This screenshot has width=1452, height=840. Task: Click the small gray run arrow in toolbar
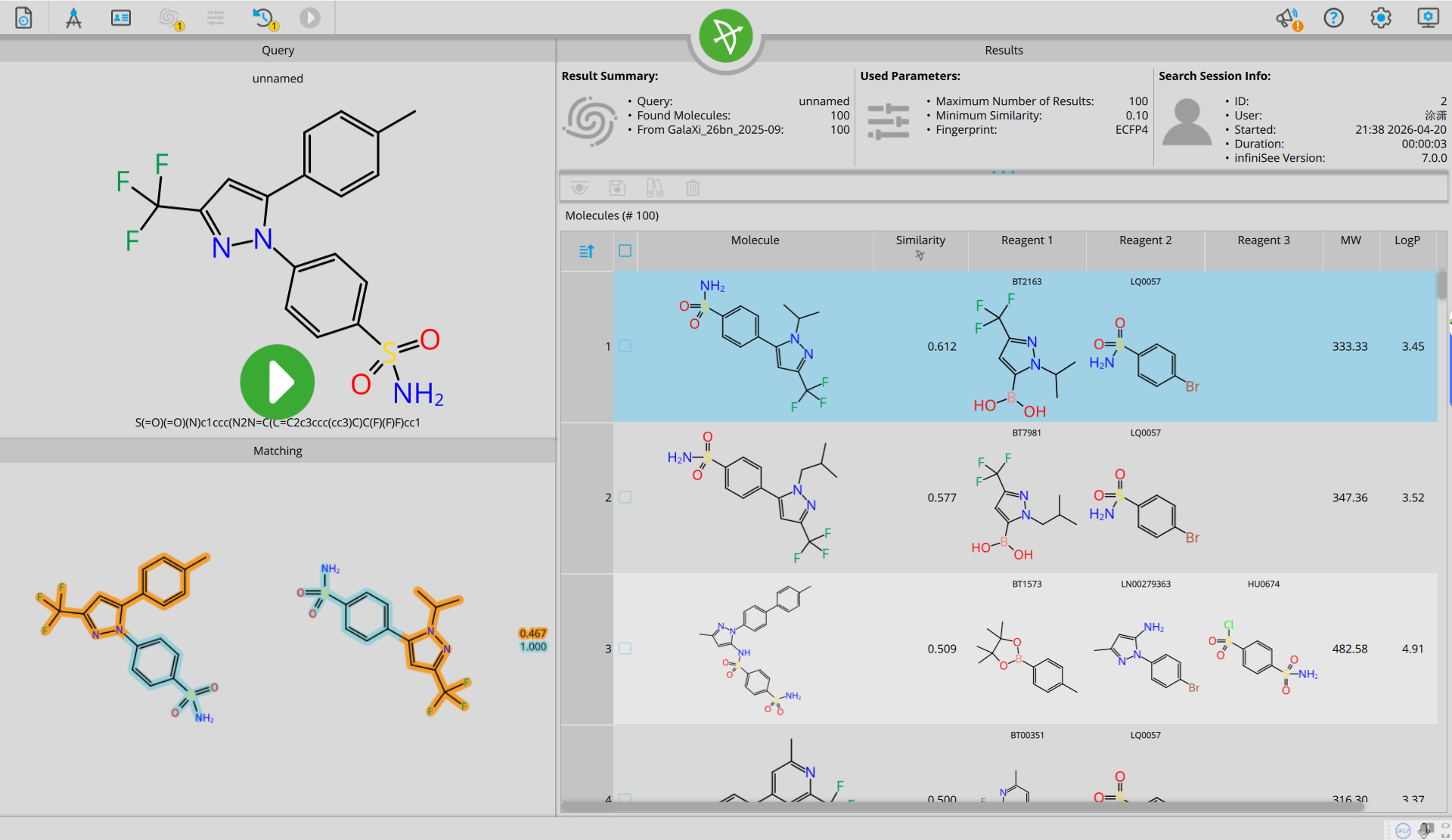310,17
